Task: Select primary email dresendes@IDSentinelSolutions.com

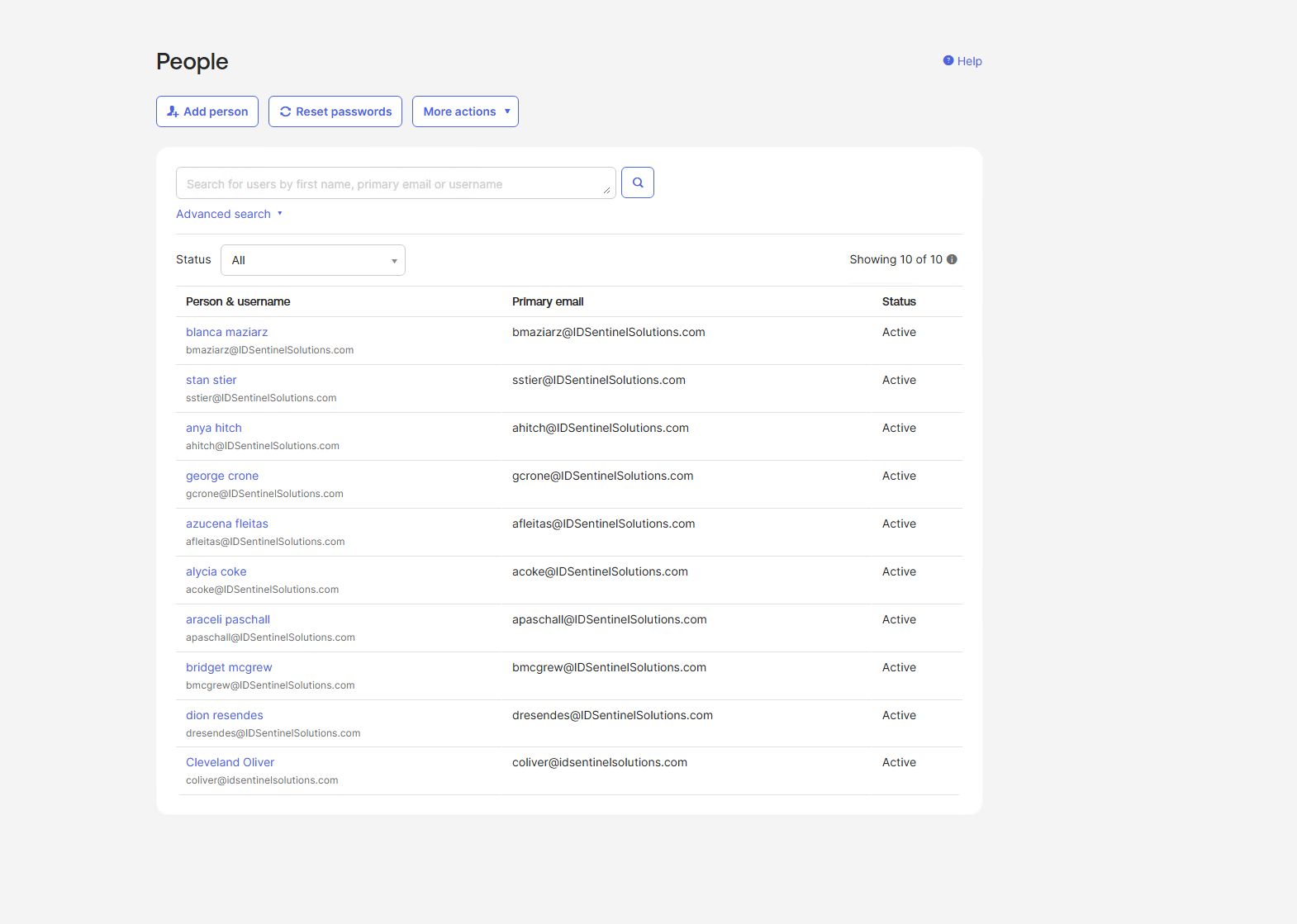Action: [x=612, y=715]
